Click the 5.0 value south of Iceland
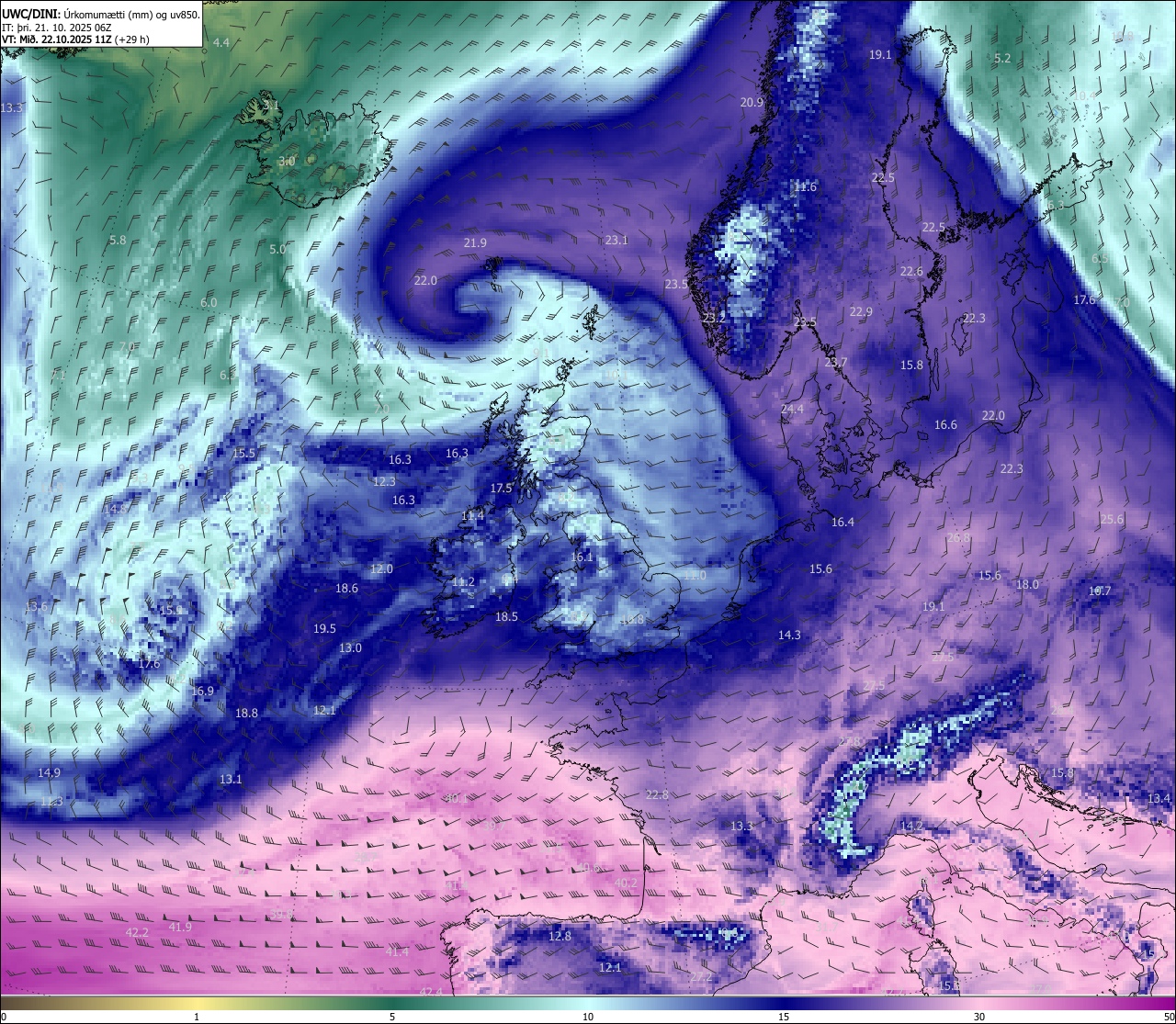The height and width of the screenshot is (1024, 1176). coord(277,250)
